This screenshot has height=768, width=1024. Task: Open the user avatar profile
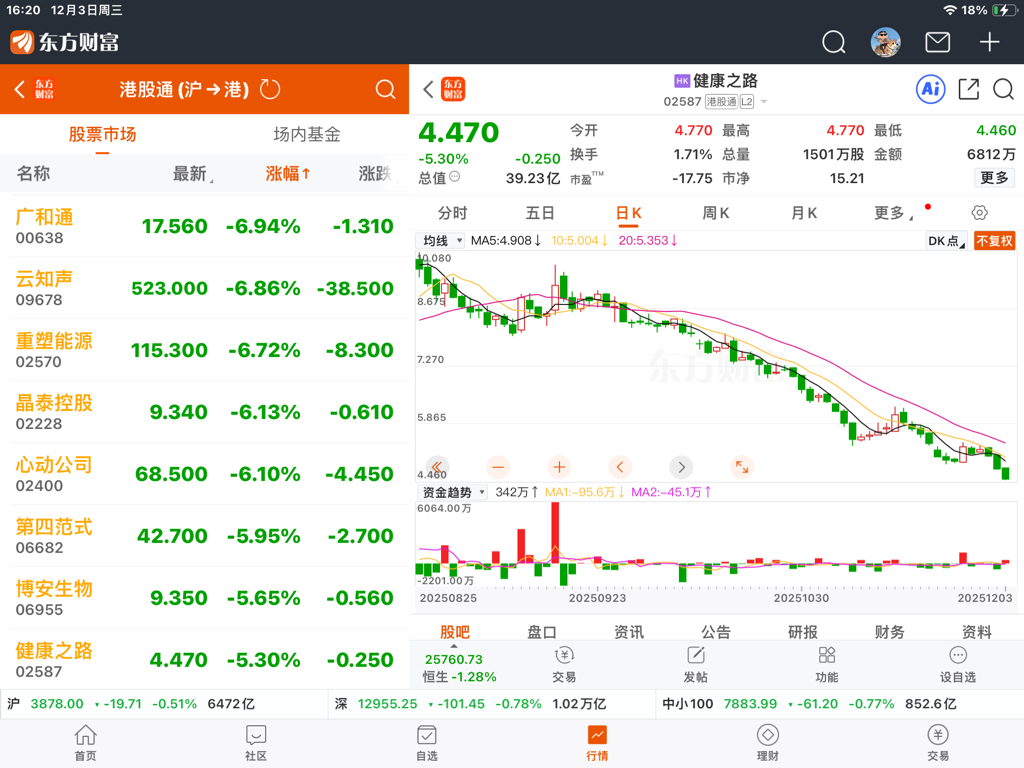(x=886, y=42)
